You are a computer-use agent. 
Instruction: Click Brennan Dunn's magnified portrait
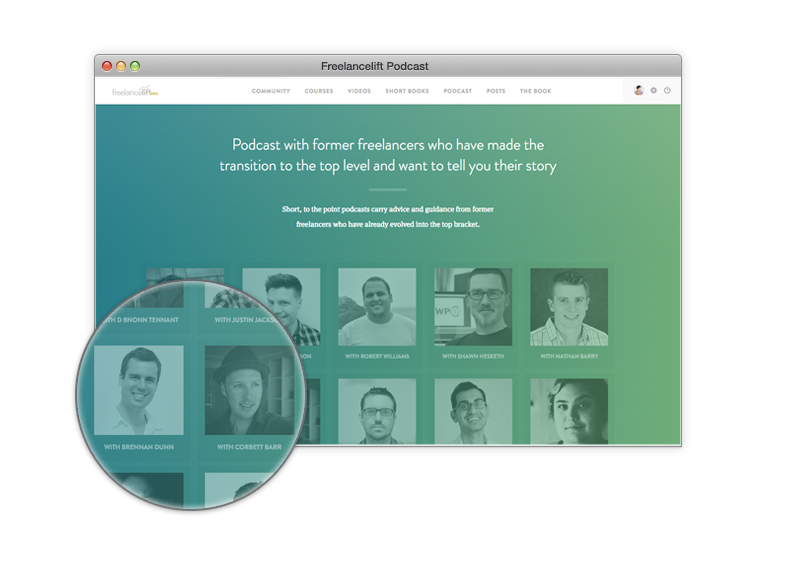tap(139, 390)
